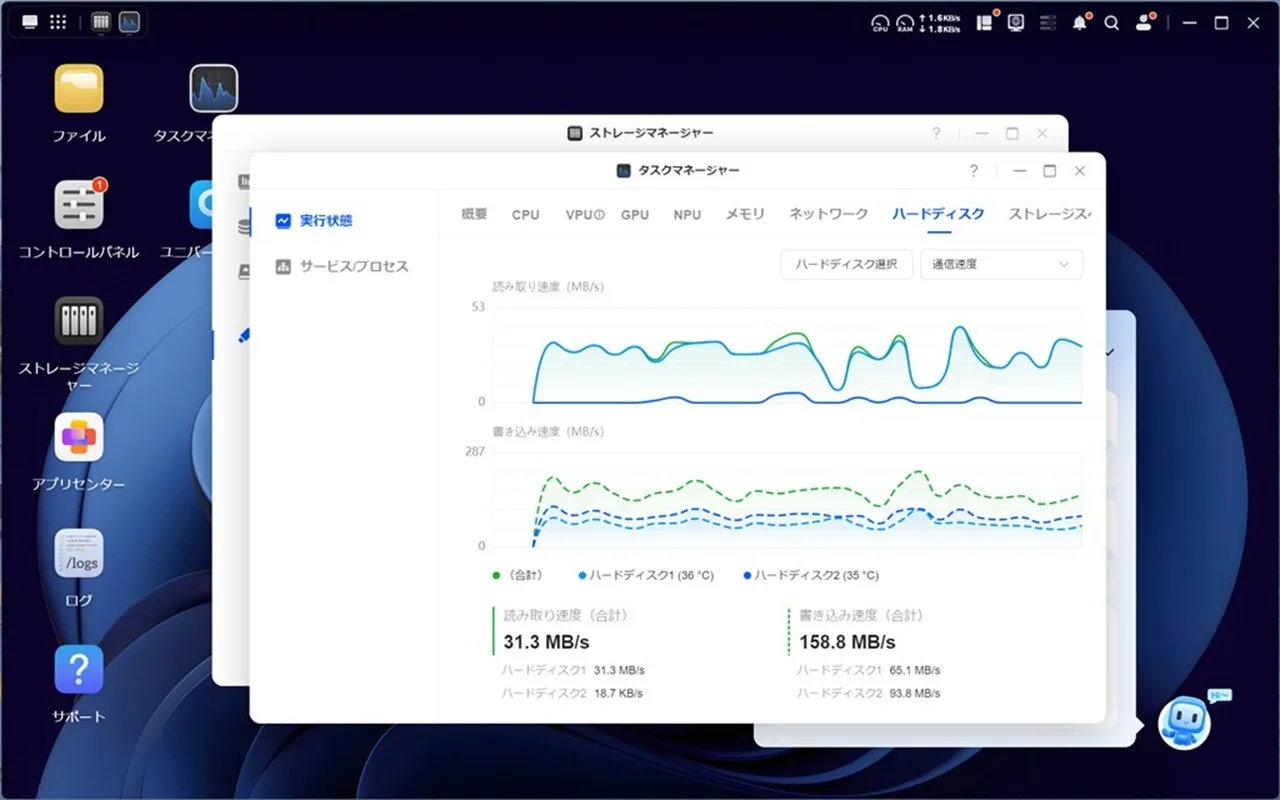Toggle the 合計 legend series

coord(517,576)
